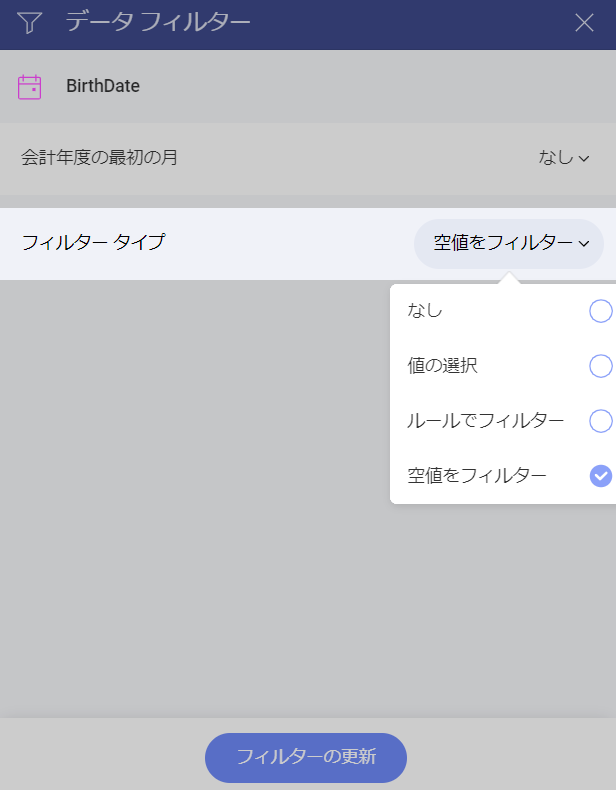Viewport: 616px width, 790px height.
Task: Click the データ フィルター title text
Action: click(x=158, y=22)
